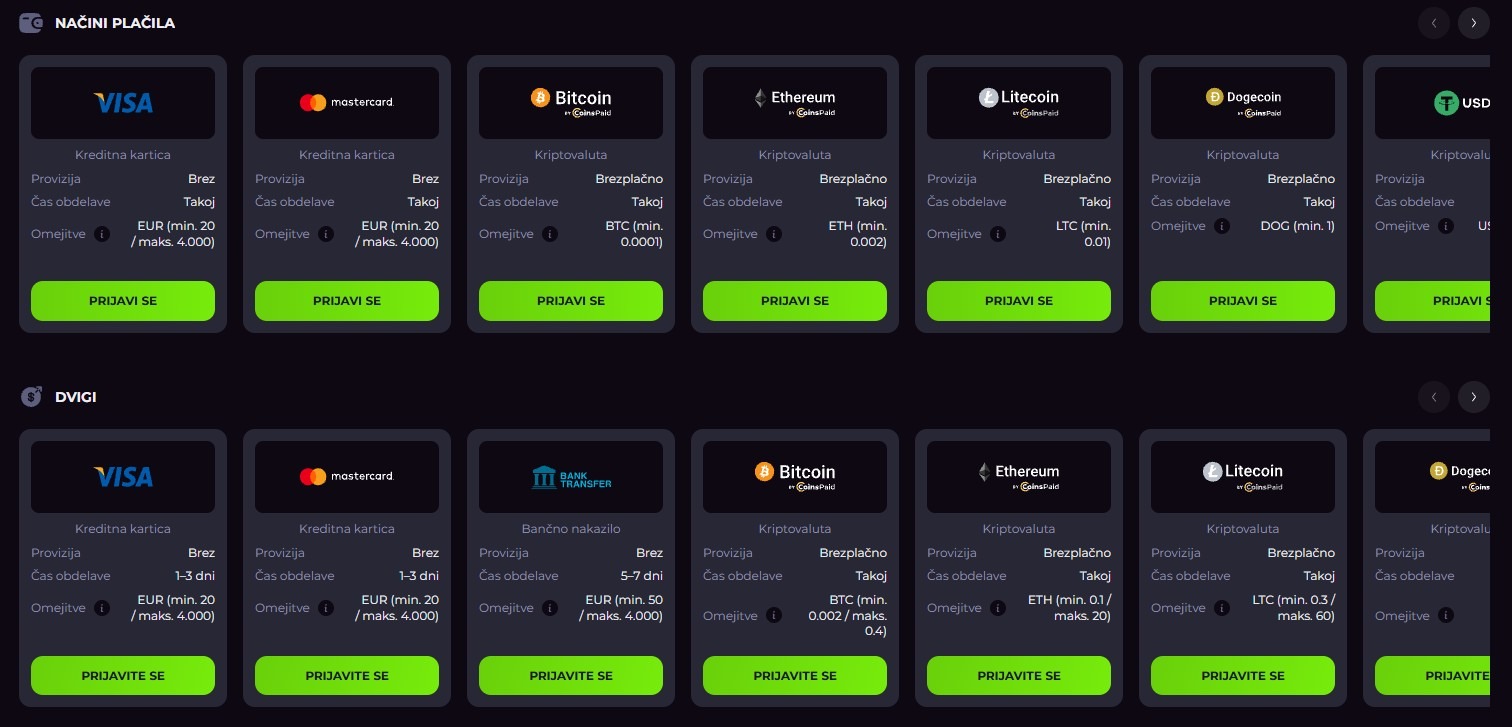1512x727 pixels.
Task: Select the Bank Transfer logo in withdrawals
Action: click(571, 477)
